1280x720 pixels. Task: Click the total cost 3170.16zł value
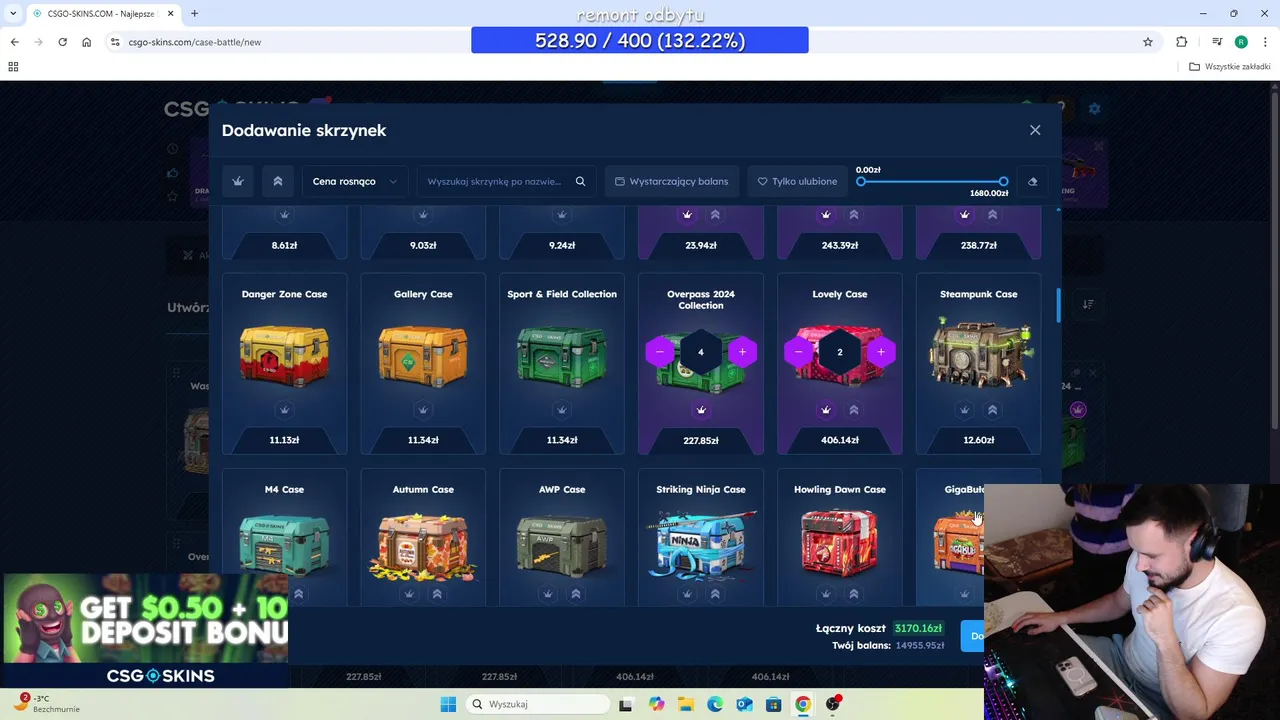pyautogui.click(x=919, y=628)
